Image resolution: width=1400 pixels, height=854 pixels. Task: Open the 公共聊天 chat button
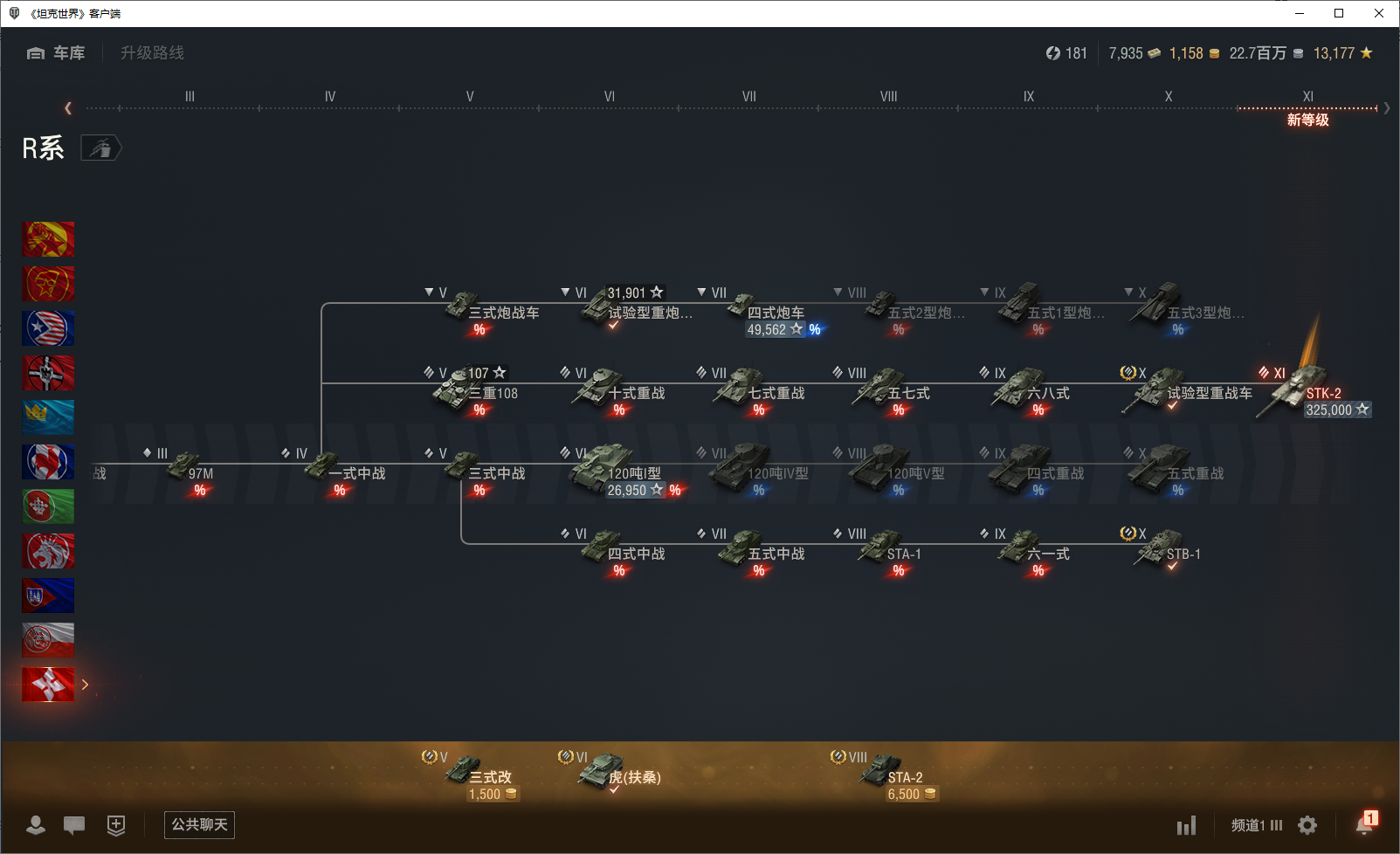pos(199,825)
